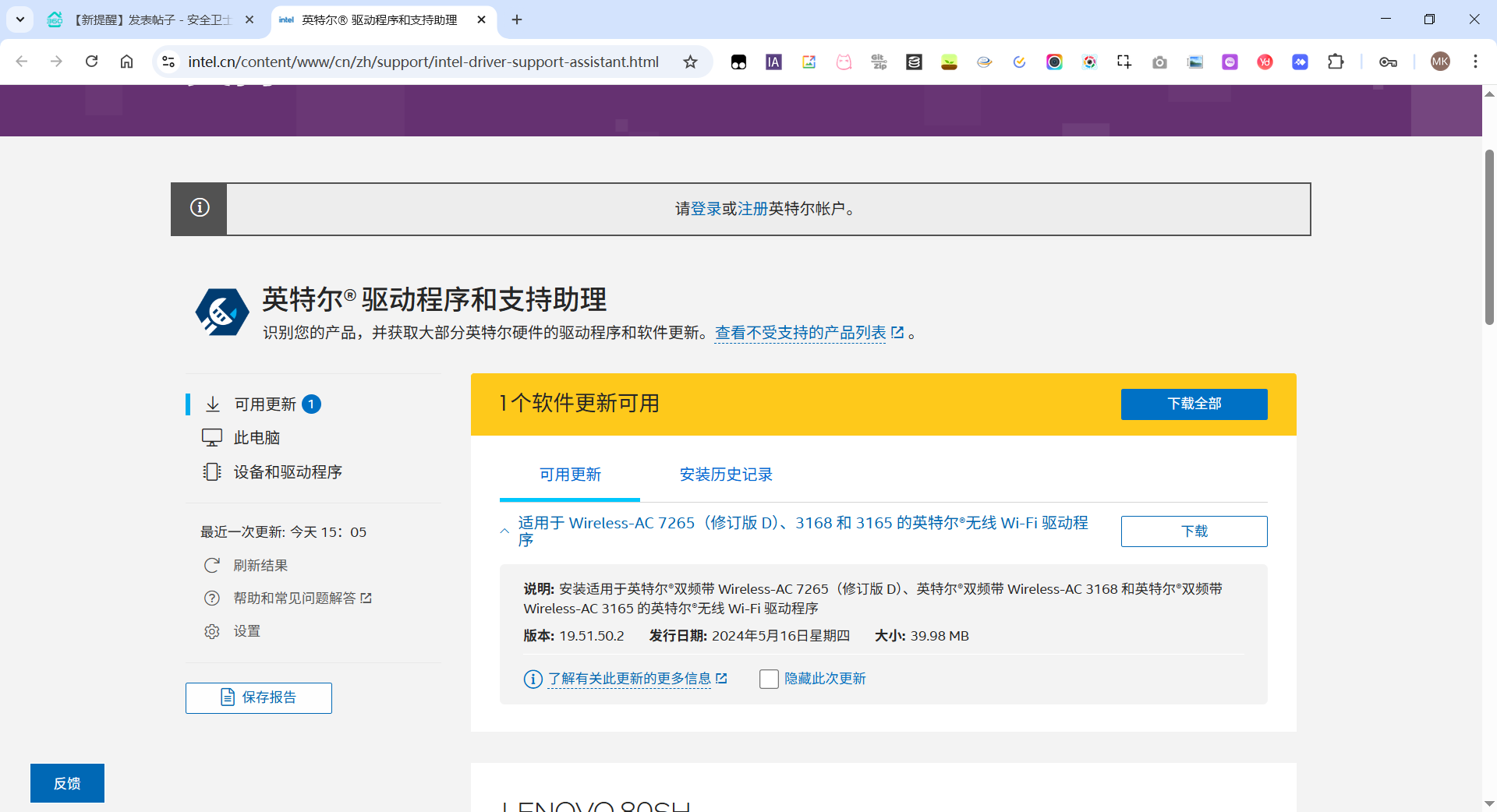Image resolution: width=1497 pixels, height=812 pixels.
Task: Switch to the 安装历史记录 tab
Action: [x=726, y=475]
